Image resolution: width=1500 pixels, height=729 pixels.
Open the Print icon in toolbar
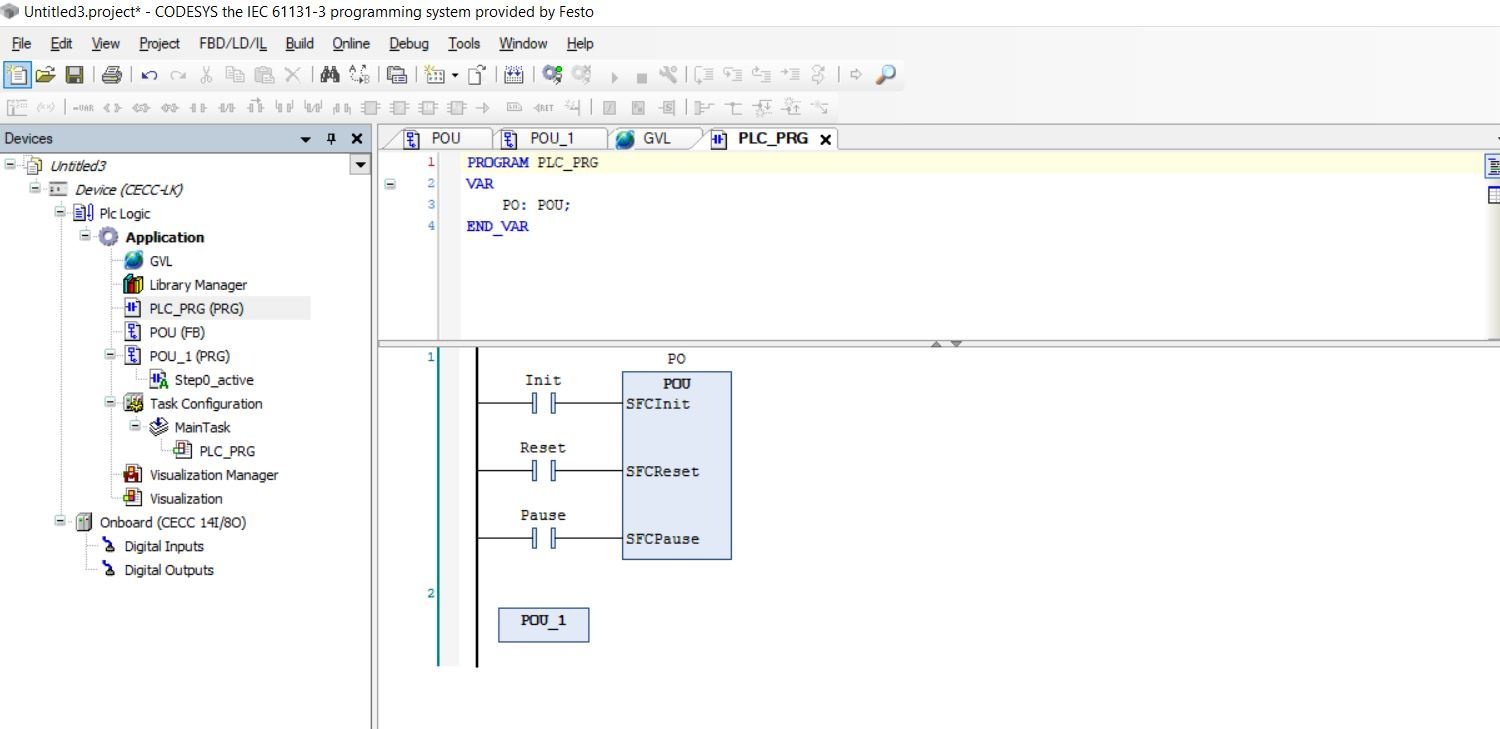pos(112,75)
